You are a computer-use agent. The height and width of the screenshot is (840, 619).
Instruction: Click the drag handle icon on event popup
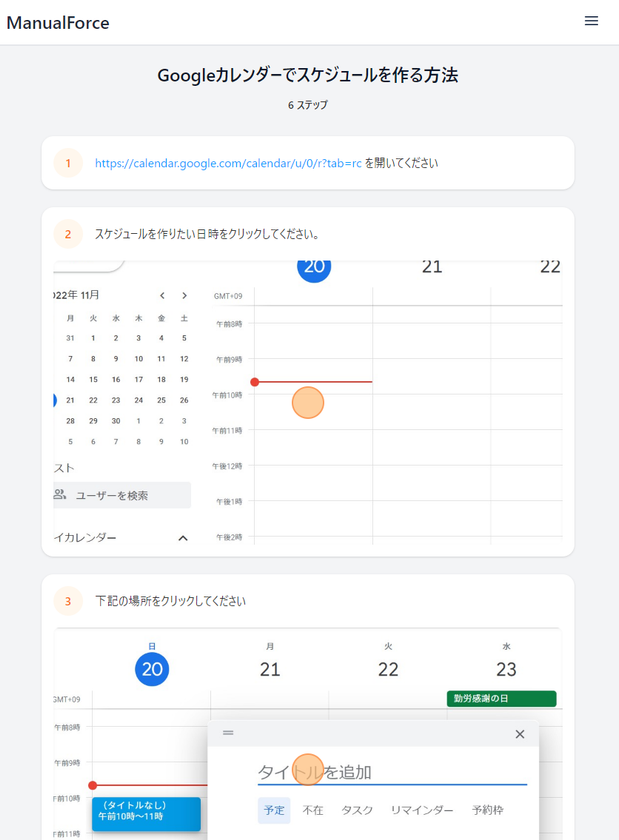pyautogui.click(x=228, y=732)
